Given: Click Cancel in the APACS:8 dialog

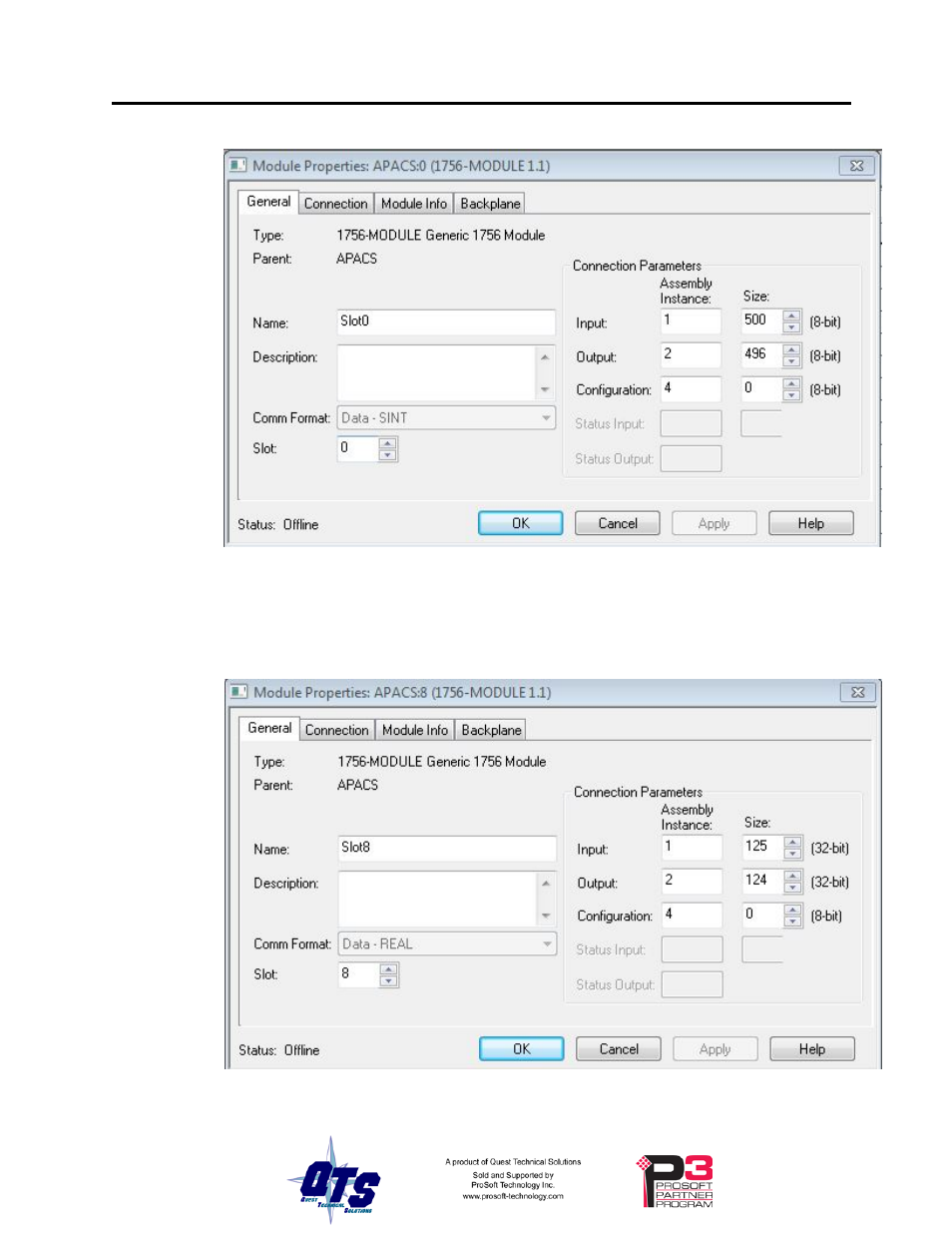Looking at the screenshot, I should 619,1049.
